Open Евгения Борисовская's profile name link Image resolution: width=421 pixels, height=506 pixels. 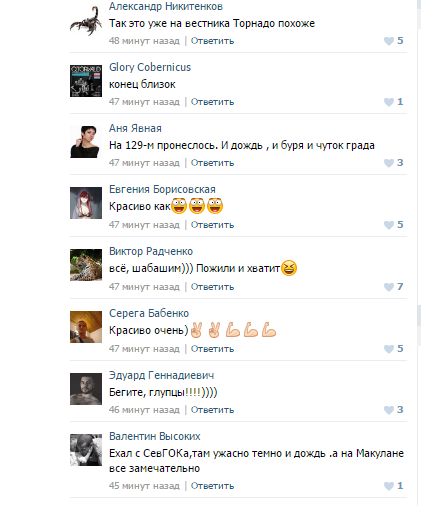(x=162, y=189)
